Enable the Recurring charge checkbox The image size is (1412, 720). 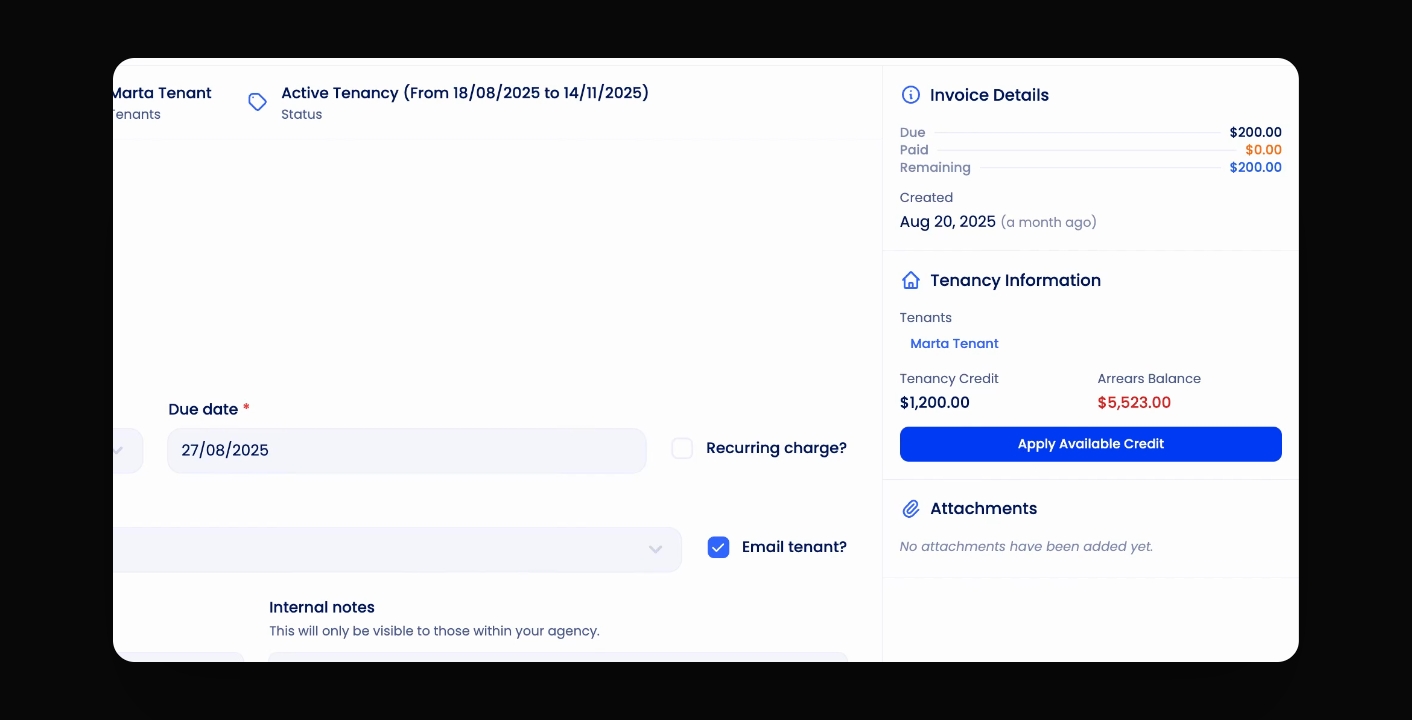[682, 448]
